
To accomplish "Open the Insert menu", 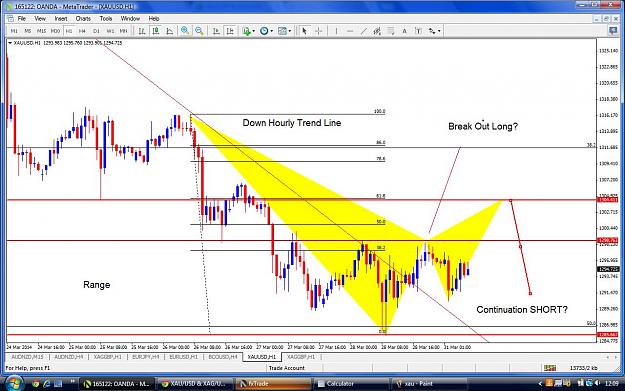I will click(61, 19).
